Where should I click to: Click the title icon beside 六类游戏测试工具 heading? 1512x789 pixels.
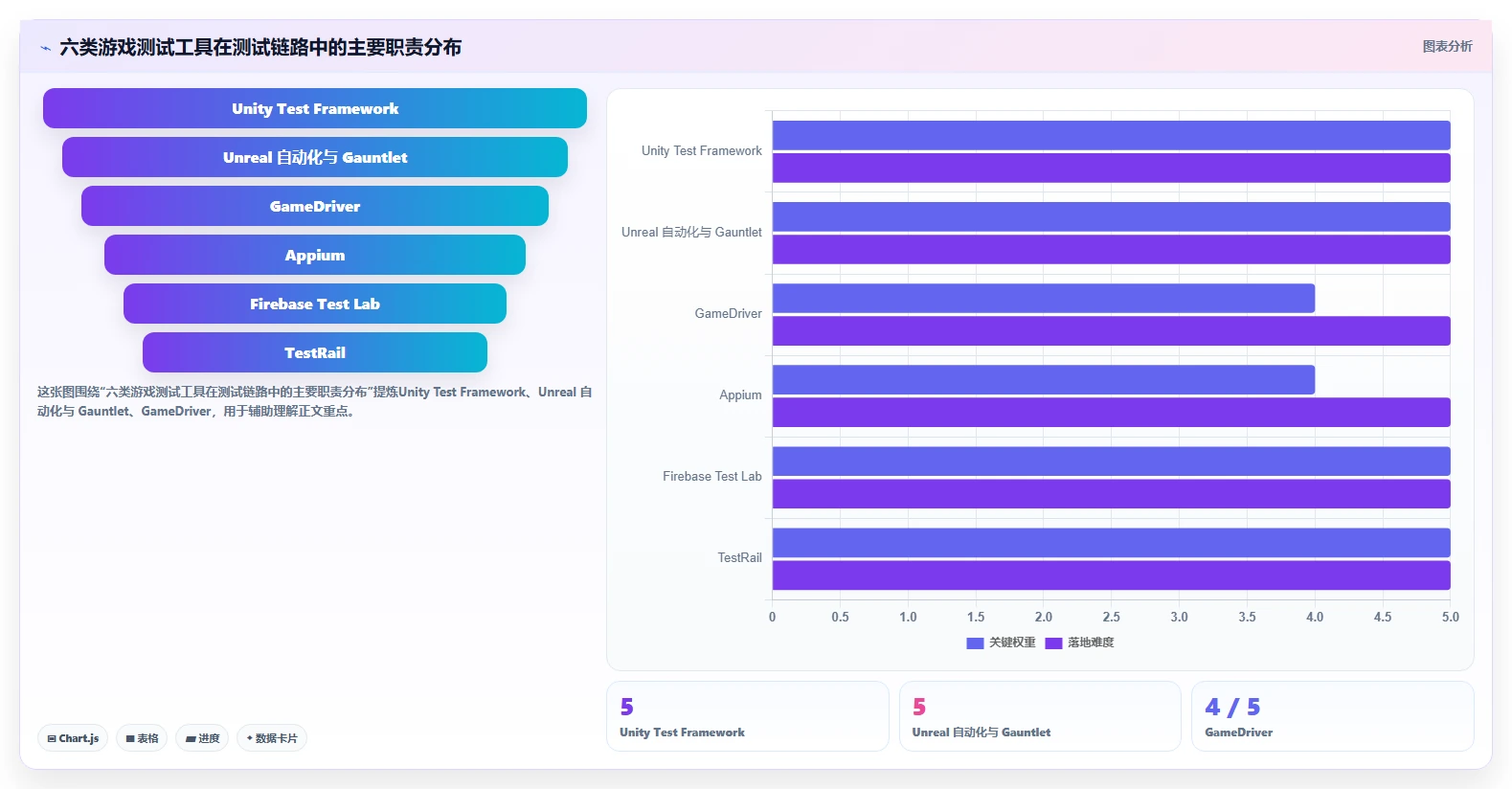pyautogui.click(x=45, y=48)
